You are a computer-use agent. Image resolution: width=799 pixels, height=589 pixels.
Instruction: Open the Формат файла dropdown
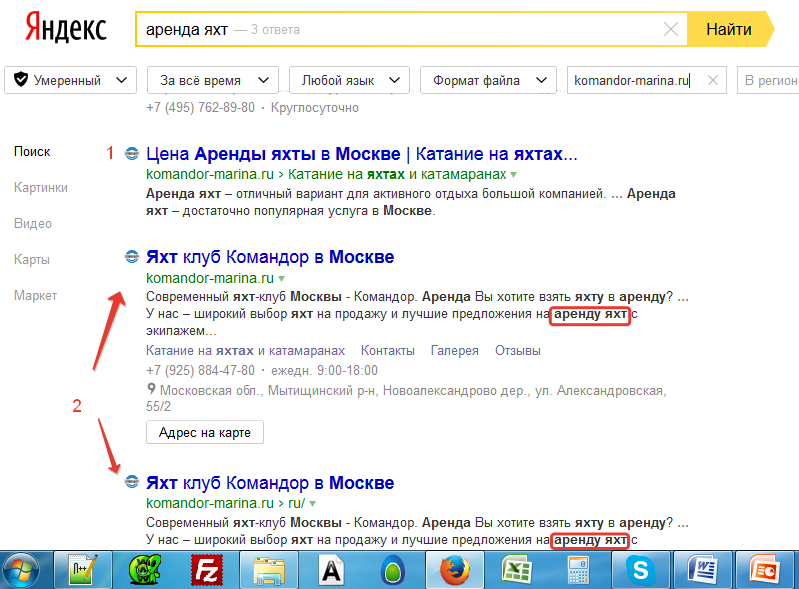click(488, 80)
